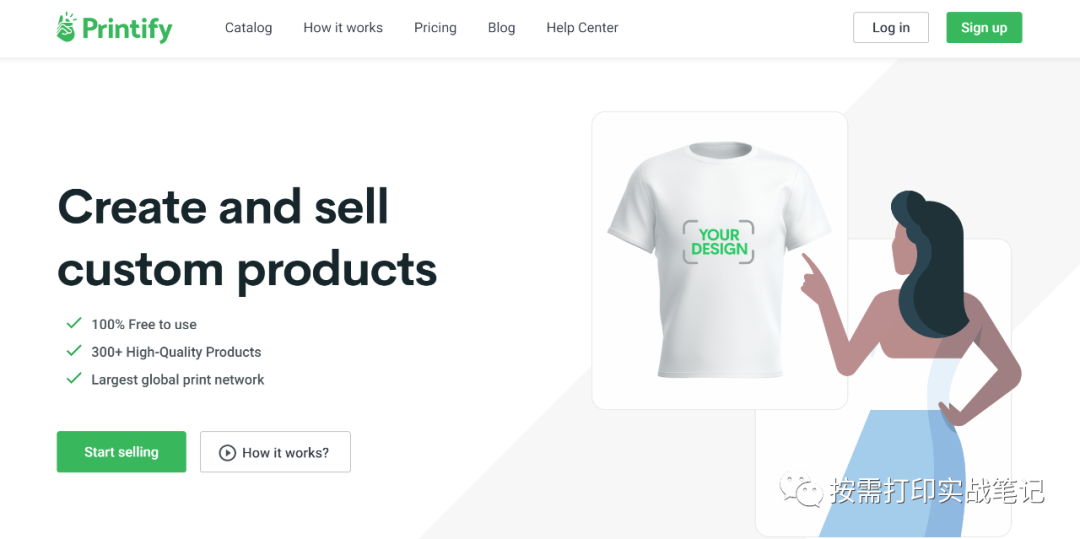Open the Blog nav link
Image resolution: width=1080 pixels, height=539 pixels.
[501, 28]
